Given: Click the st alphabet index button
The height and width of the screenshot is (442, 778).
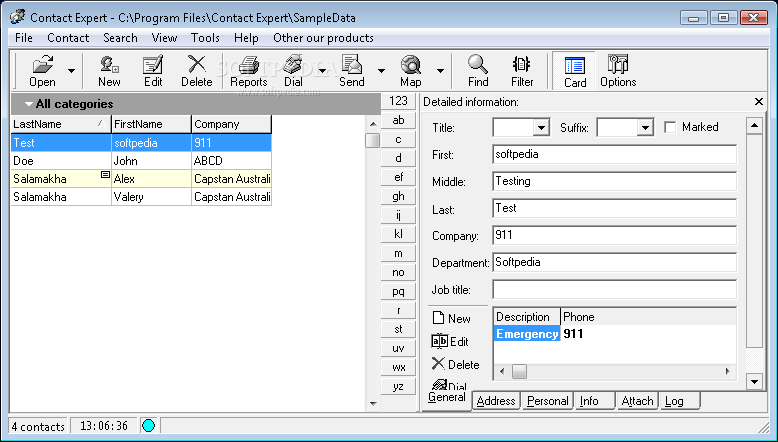Looking at the screenshot, I should click(x=398, y=329).
